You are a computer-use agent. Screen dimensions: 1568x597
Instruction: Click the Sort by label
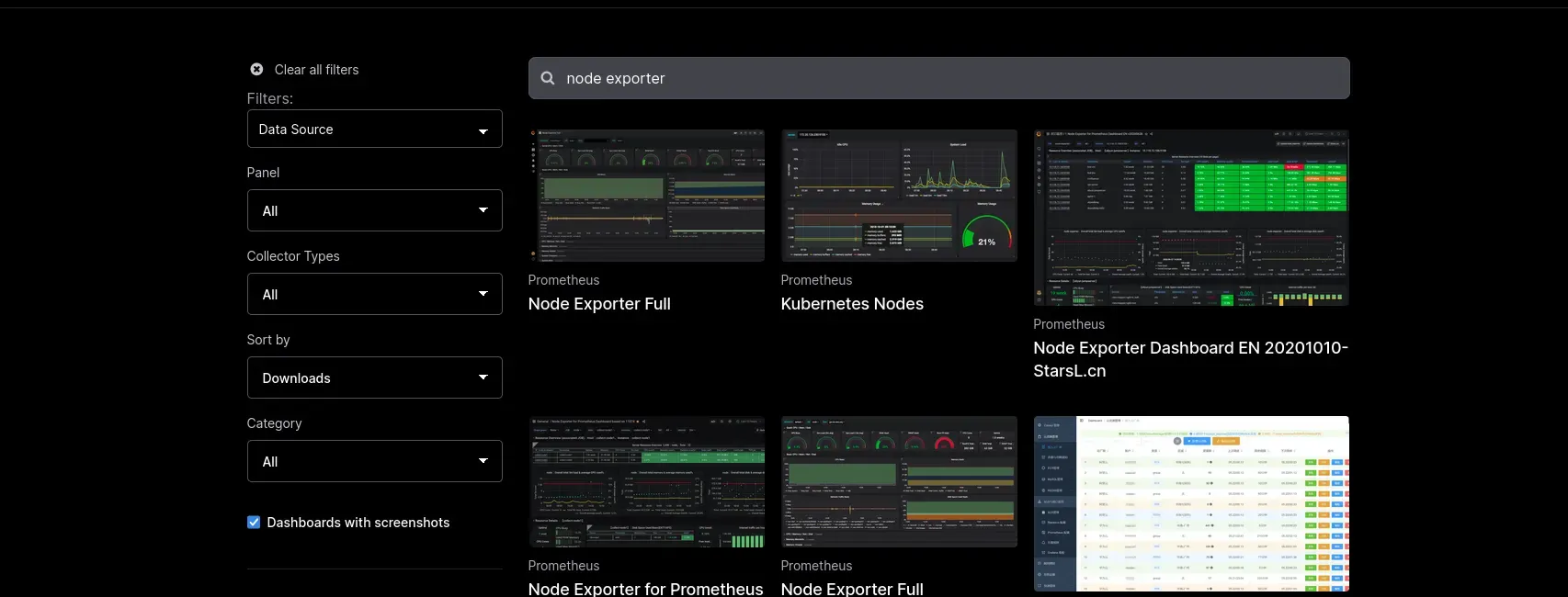click(268, 340)
